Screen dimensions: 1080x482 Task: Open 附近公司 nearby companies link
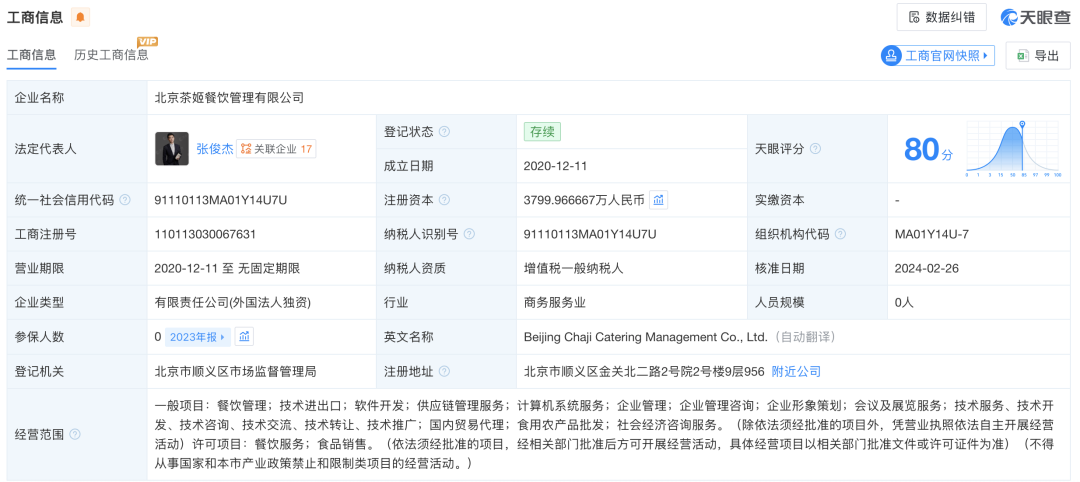click(x=796, y=371)
